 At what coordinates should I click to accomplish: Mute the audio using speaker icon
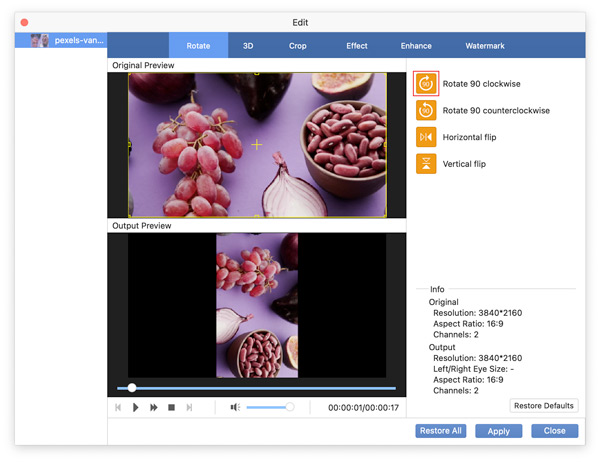(235, 408)
